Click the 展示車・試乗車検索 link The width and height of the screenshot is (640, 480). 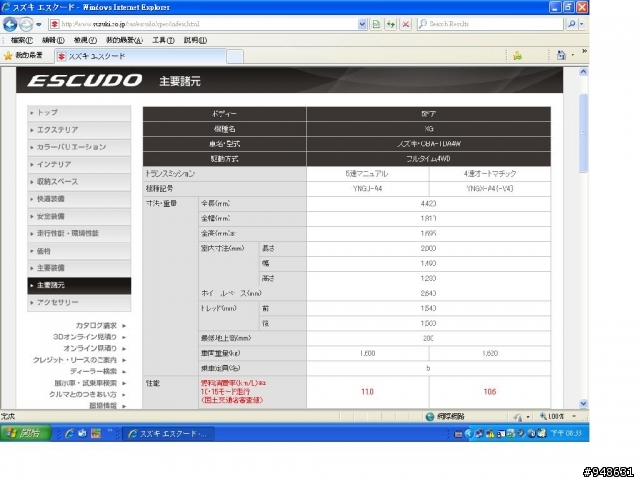tap(86, 383)
